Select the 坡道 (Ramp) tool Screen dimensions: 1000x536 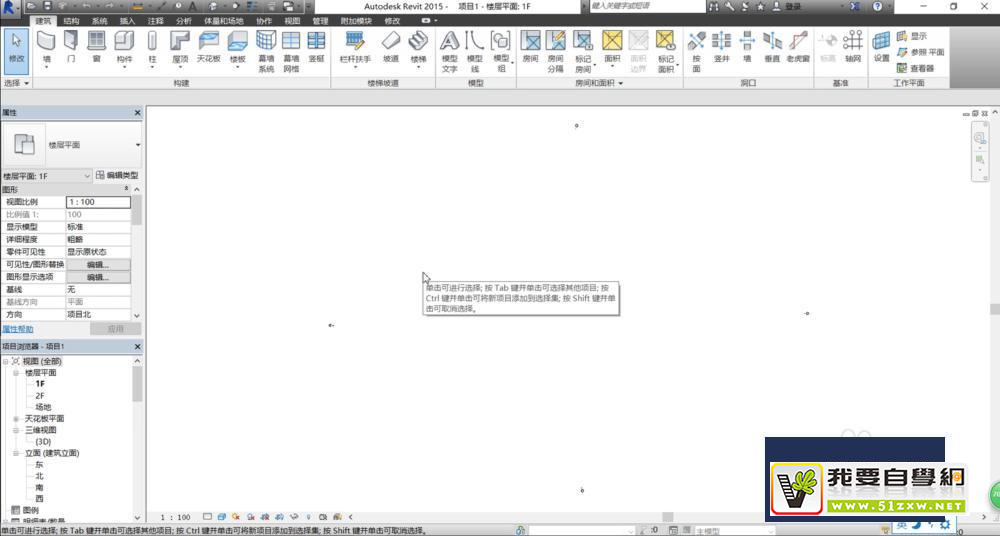pos(390,46)
